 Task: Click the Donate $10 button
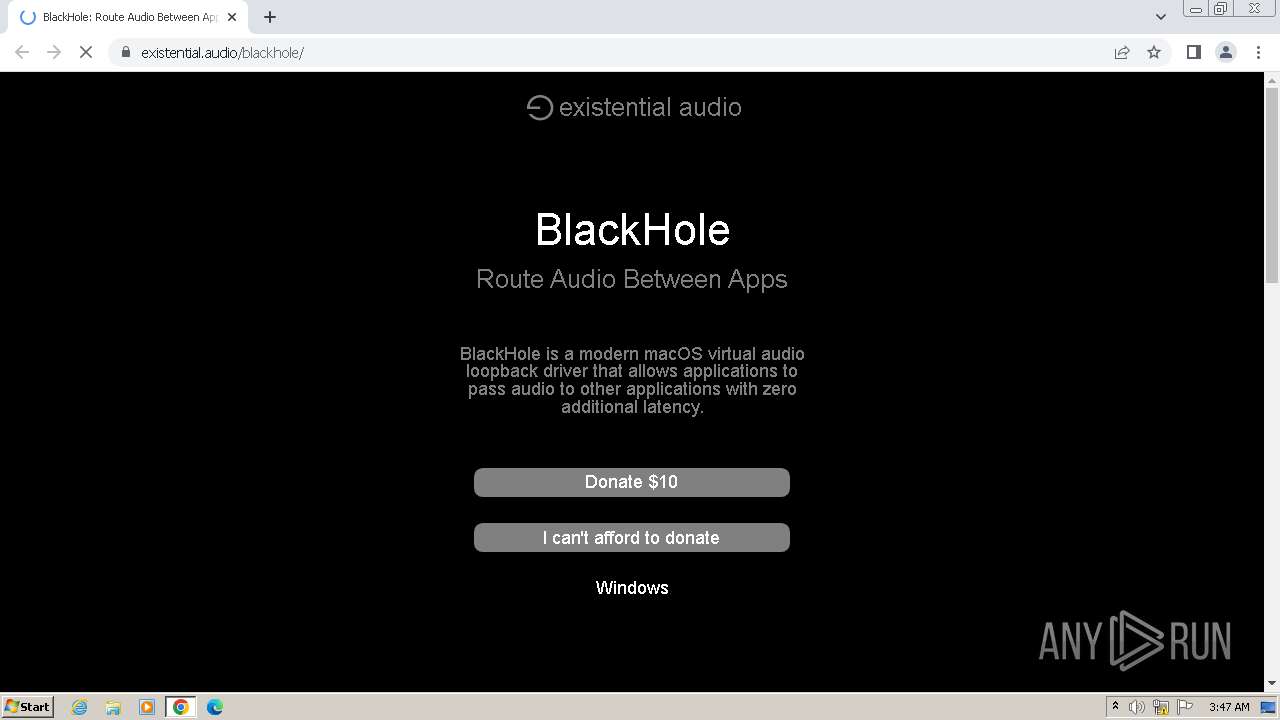(x=632, y=482)
